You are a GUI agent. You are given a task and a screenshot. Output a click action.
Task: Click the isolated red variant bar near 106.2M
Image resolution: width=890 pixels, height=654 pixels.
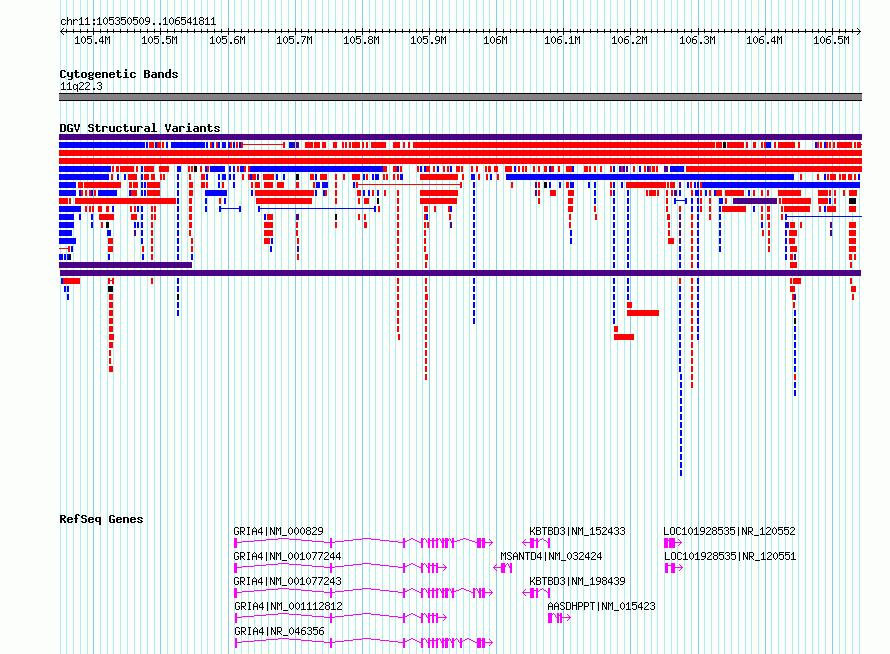643,313
